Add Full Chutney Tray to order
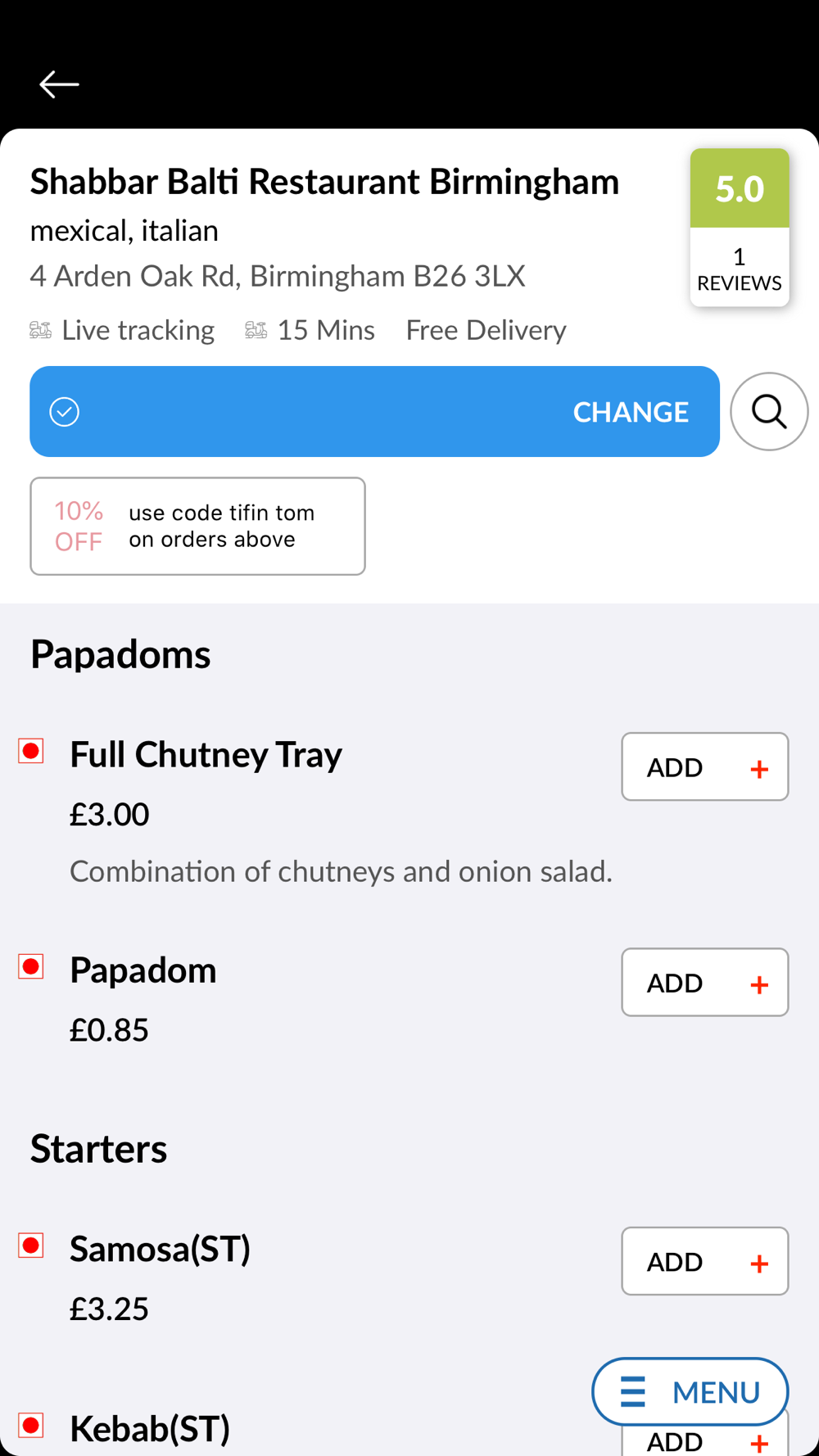 [x=704, y=767]
